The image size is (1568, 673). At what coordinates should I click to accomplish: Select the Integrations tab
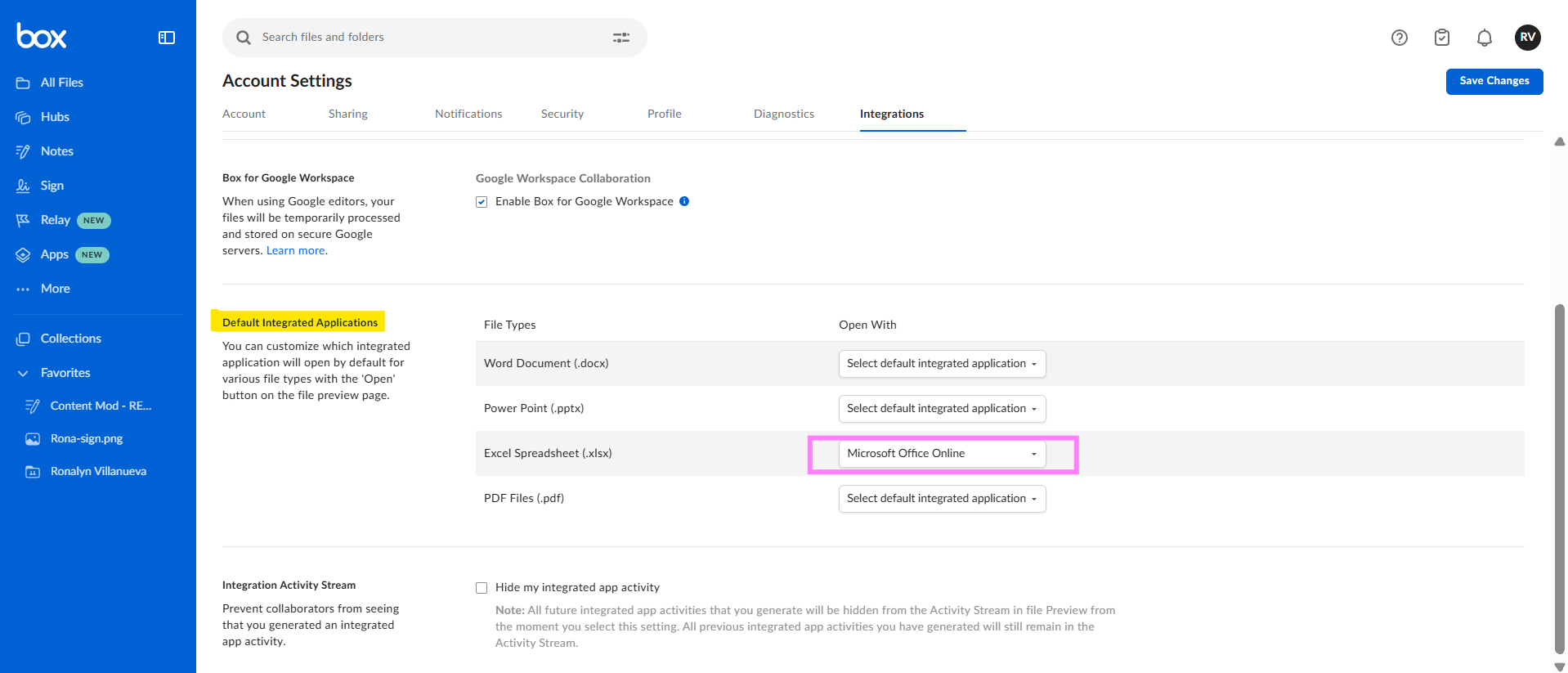[892, 114]
